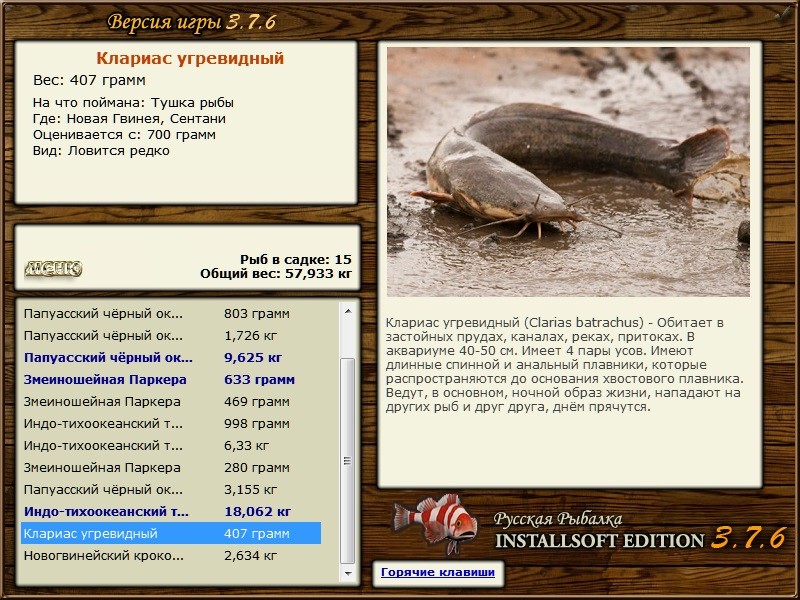Click the fish list scrollbar thumb
Screen dimensions: 800x600
tap(347, 461)
